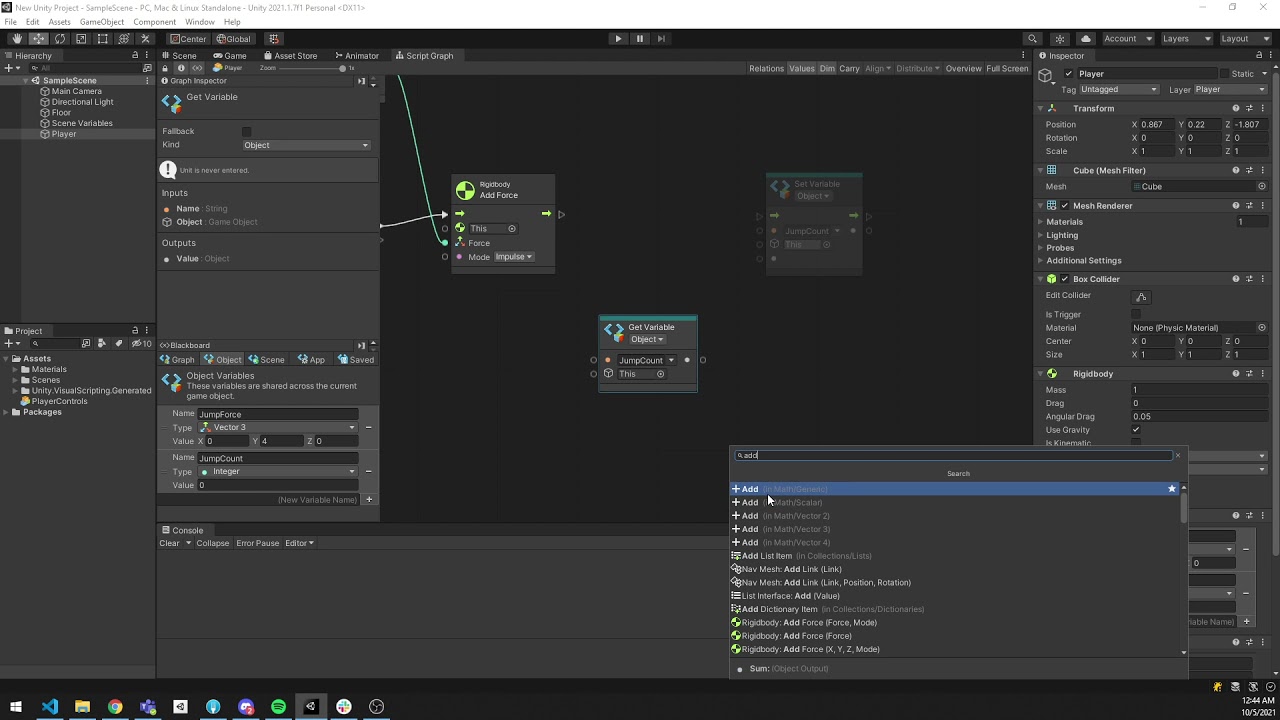Select the Rect tool in toolbar

click(102, 39)
